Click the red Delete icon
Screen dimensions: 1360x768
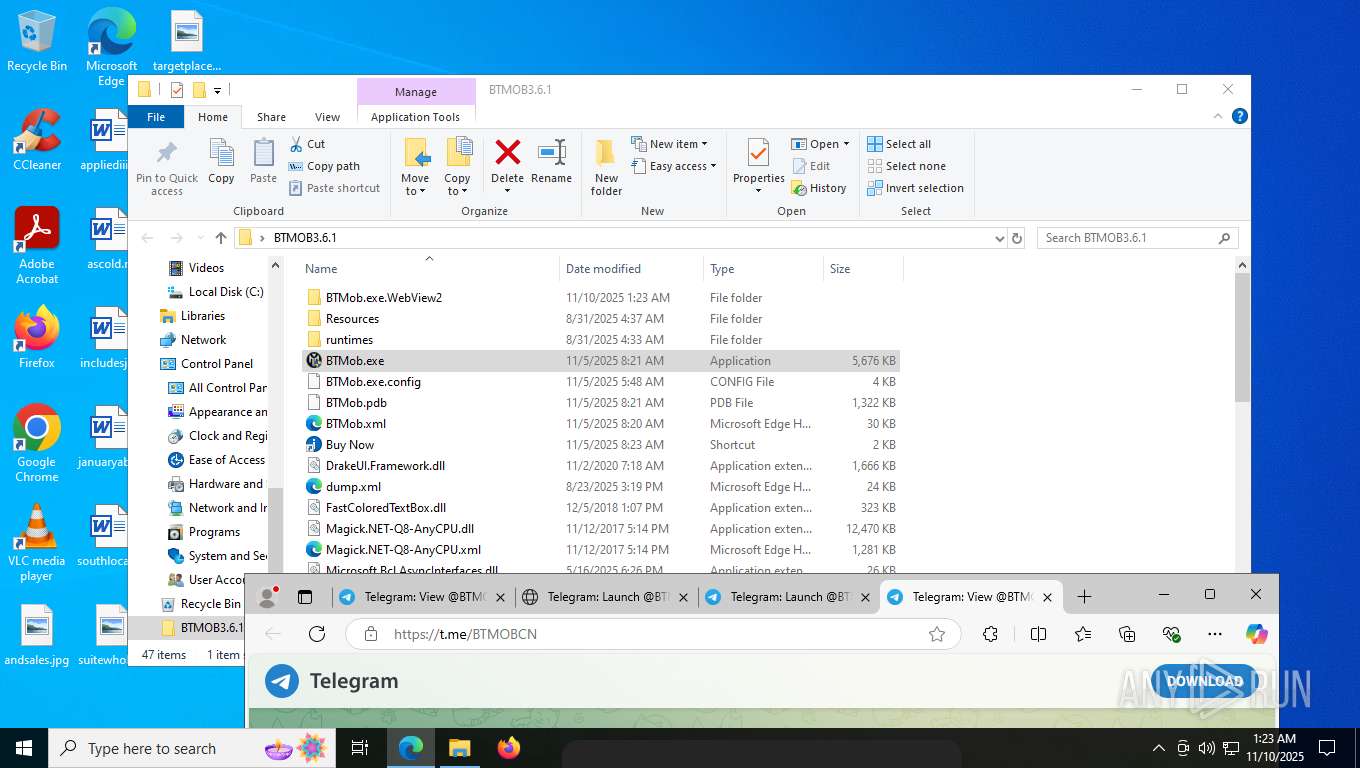(508, 153)
